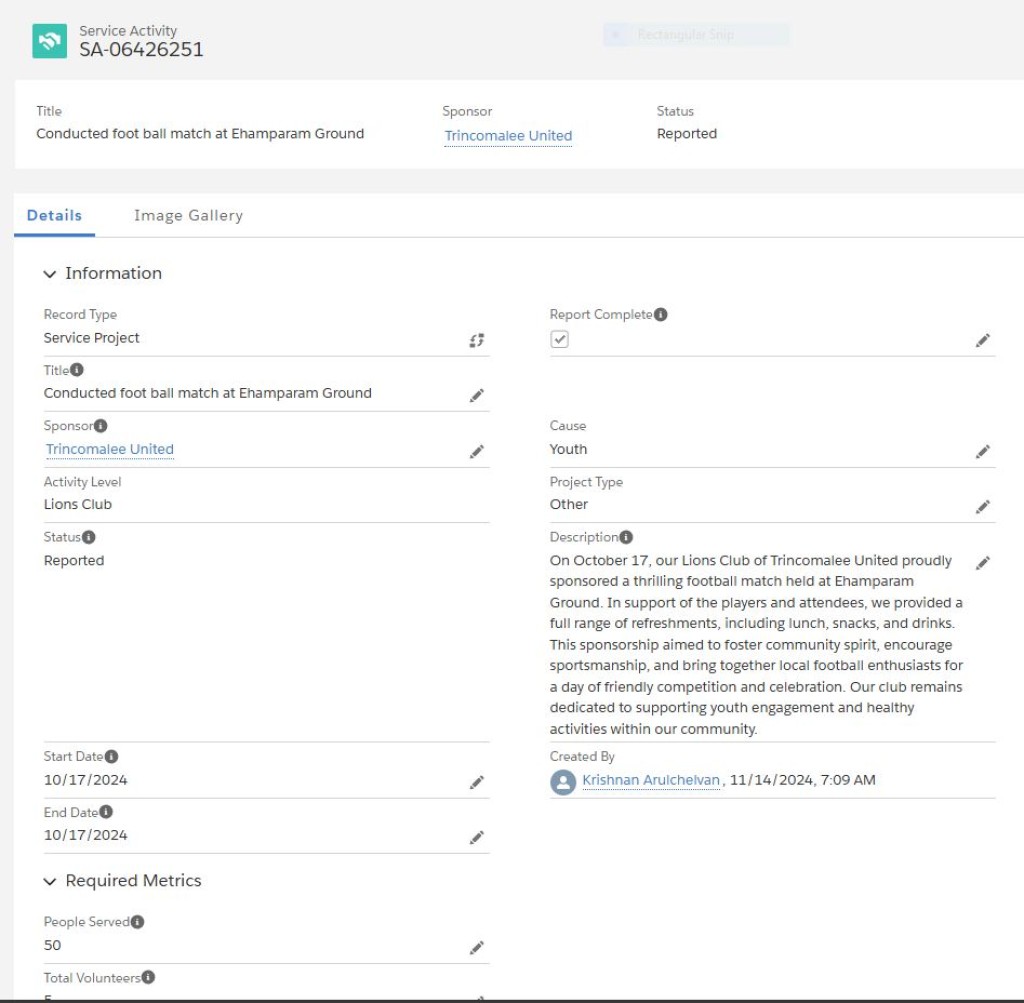1024x1003 pixels.
Task: Show info tooltip beside Title label
Action: click(x=76, y=370)
